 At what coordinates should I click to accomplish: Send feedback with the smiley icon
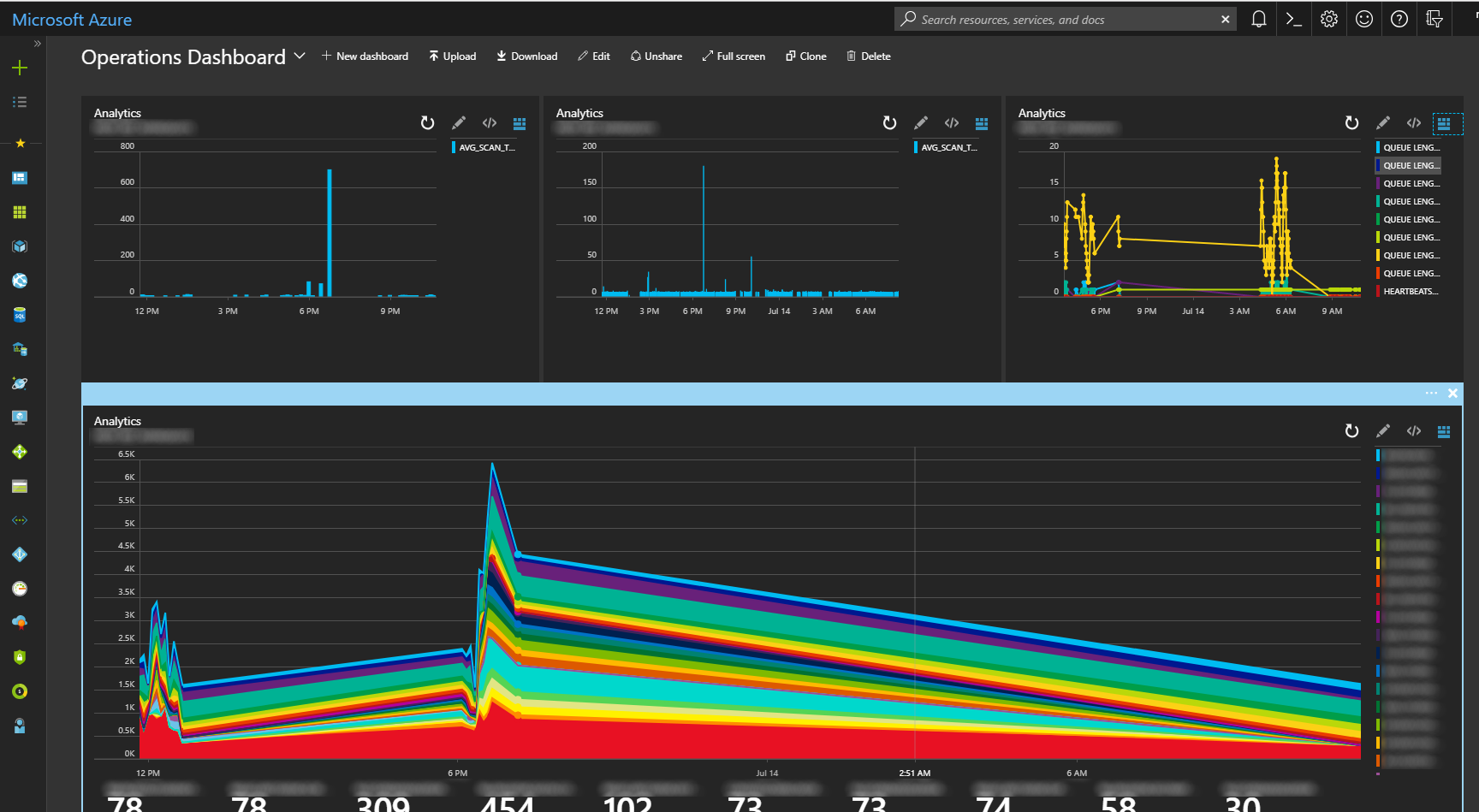coord(1364,19)
